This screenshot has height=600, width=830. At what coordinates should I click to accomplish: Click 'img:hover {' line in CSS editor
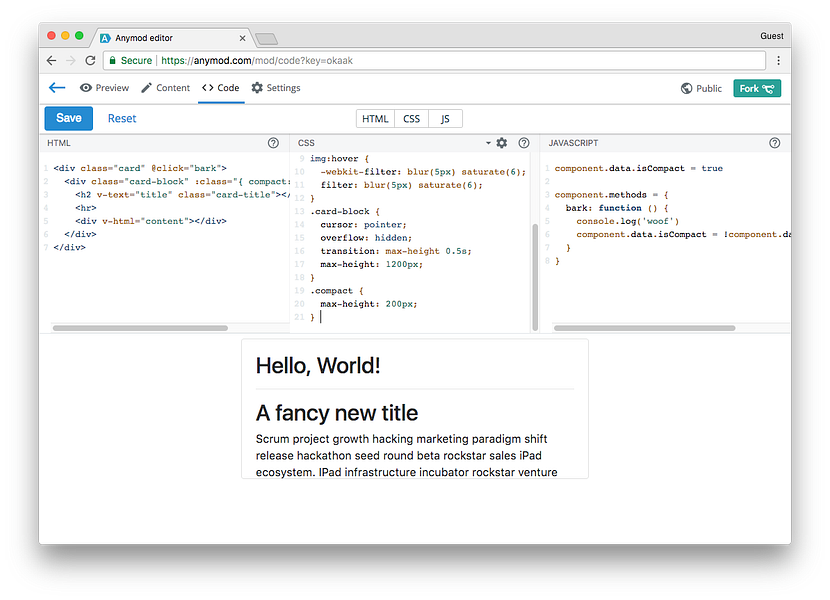339,158
